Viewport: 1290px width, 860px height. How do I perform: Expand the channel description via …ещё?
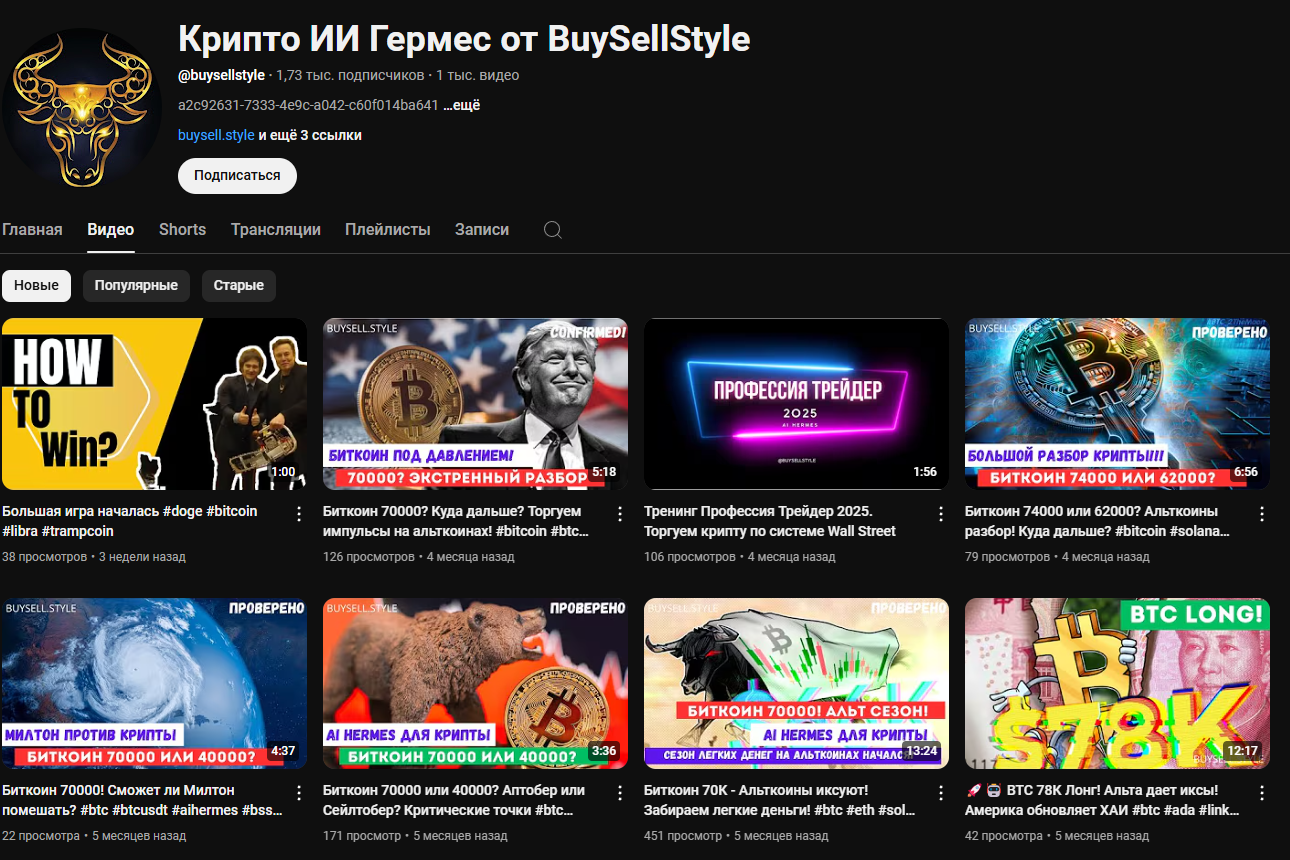[462, 105]
